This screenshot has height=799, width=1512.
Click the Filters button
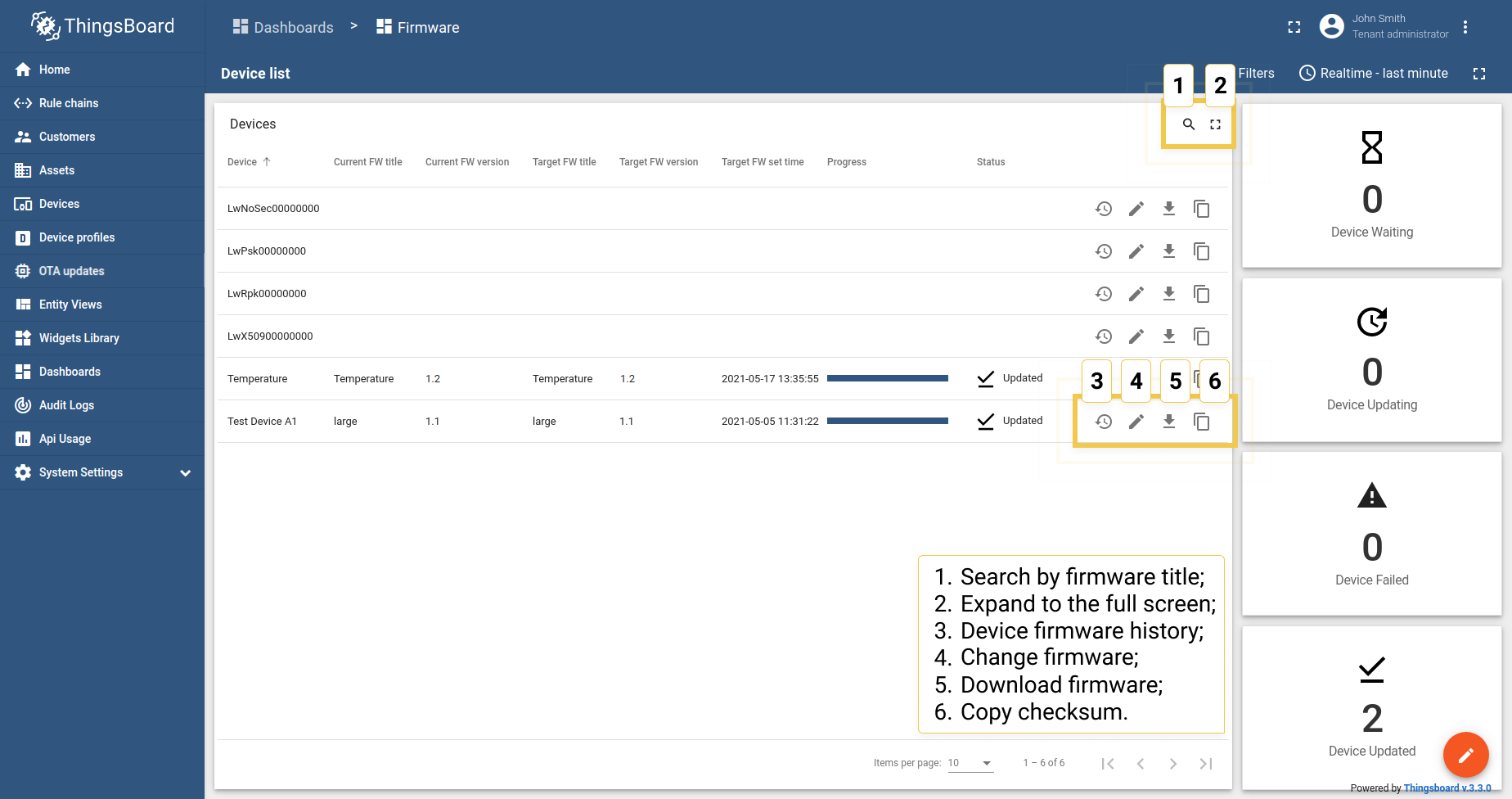coord(1256,73)
